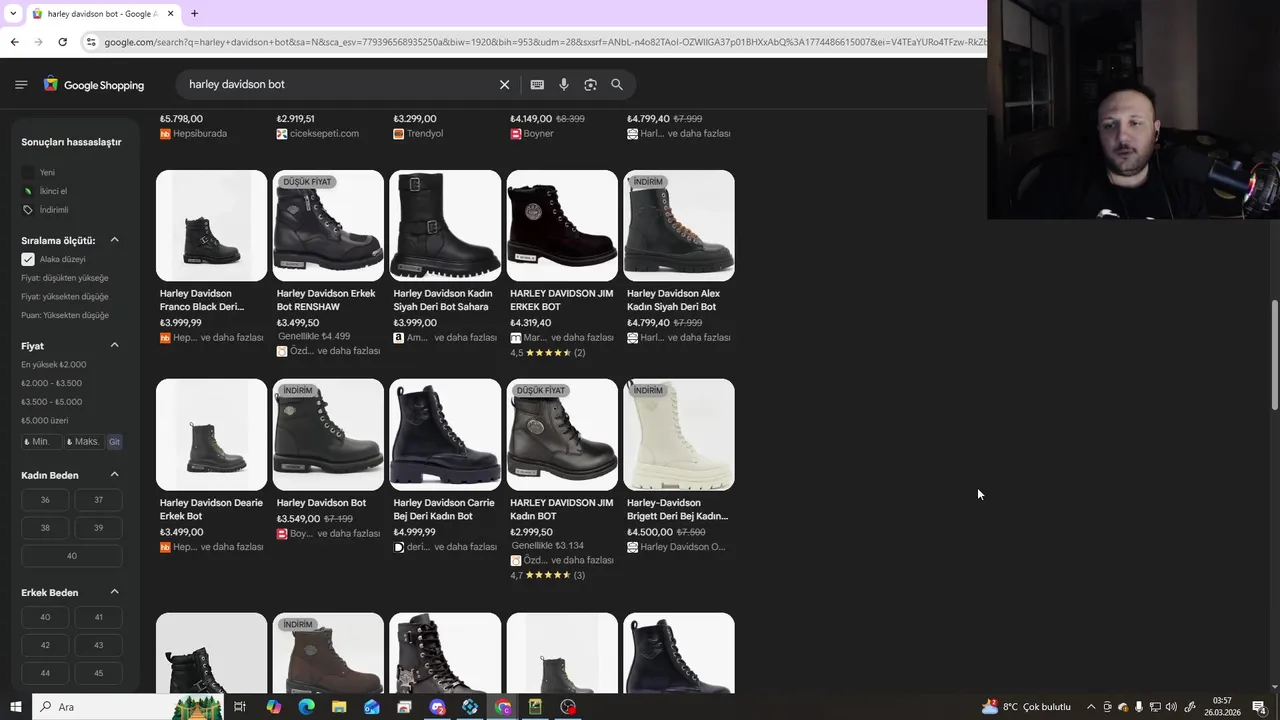Collapse the Erkek Beden section

point(114,592)
